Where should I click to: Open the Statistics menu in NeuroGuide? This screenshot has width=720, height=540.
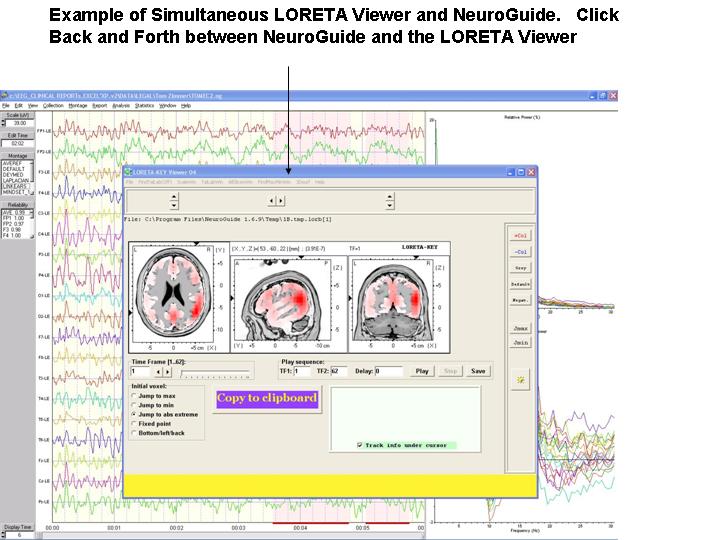(145, 106)
